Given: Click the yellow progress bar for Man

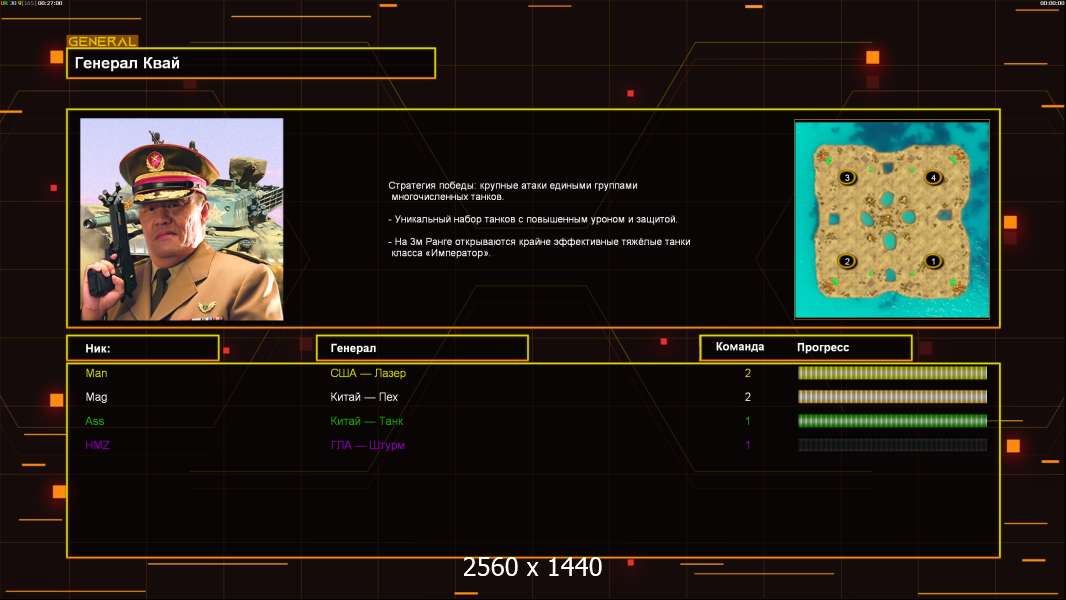Looking at the screenshot, I should pyautogui.click(x=892, y=373).
